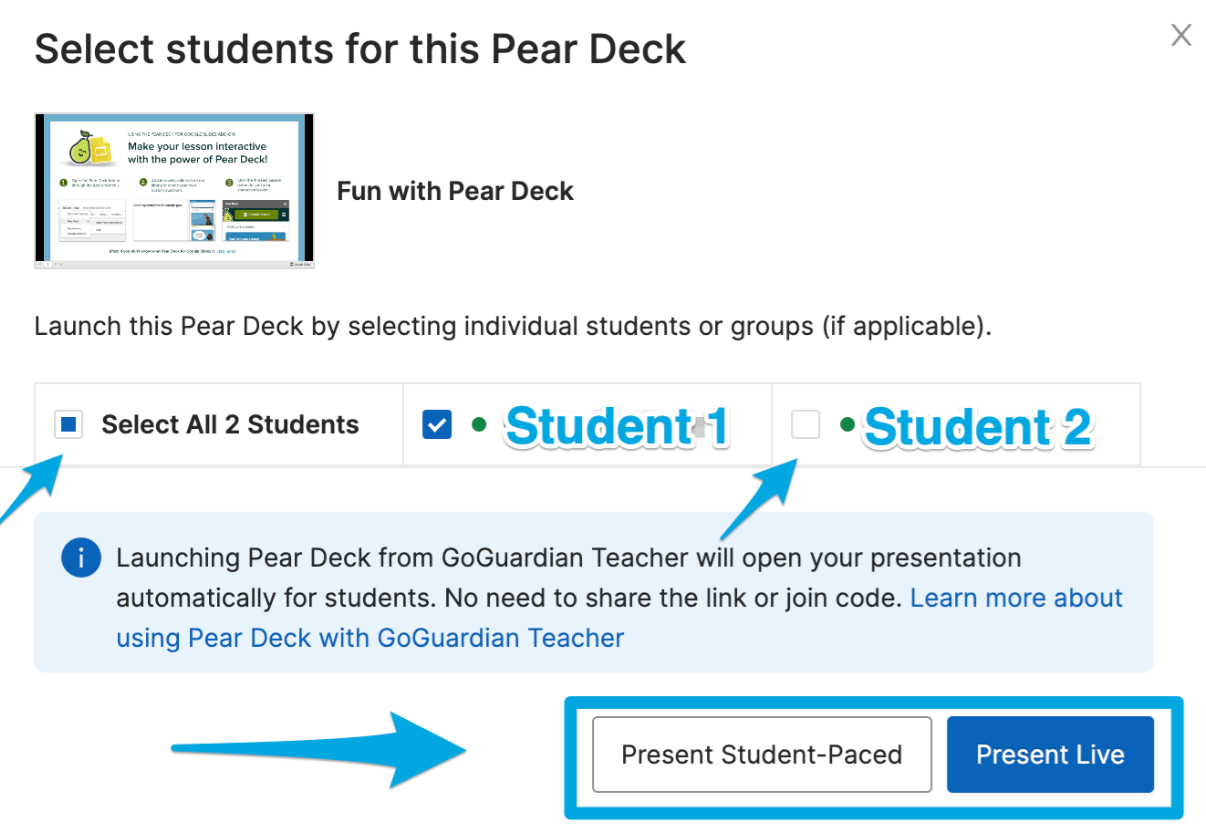Click the info icon in the notice banner

point(81,558)
